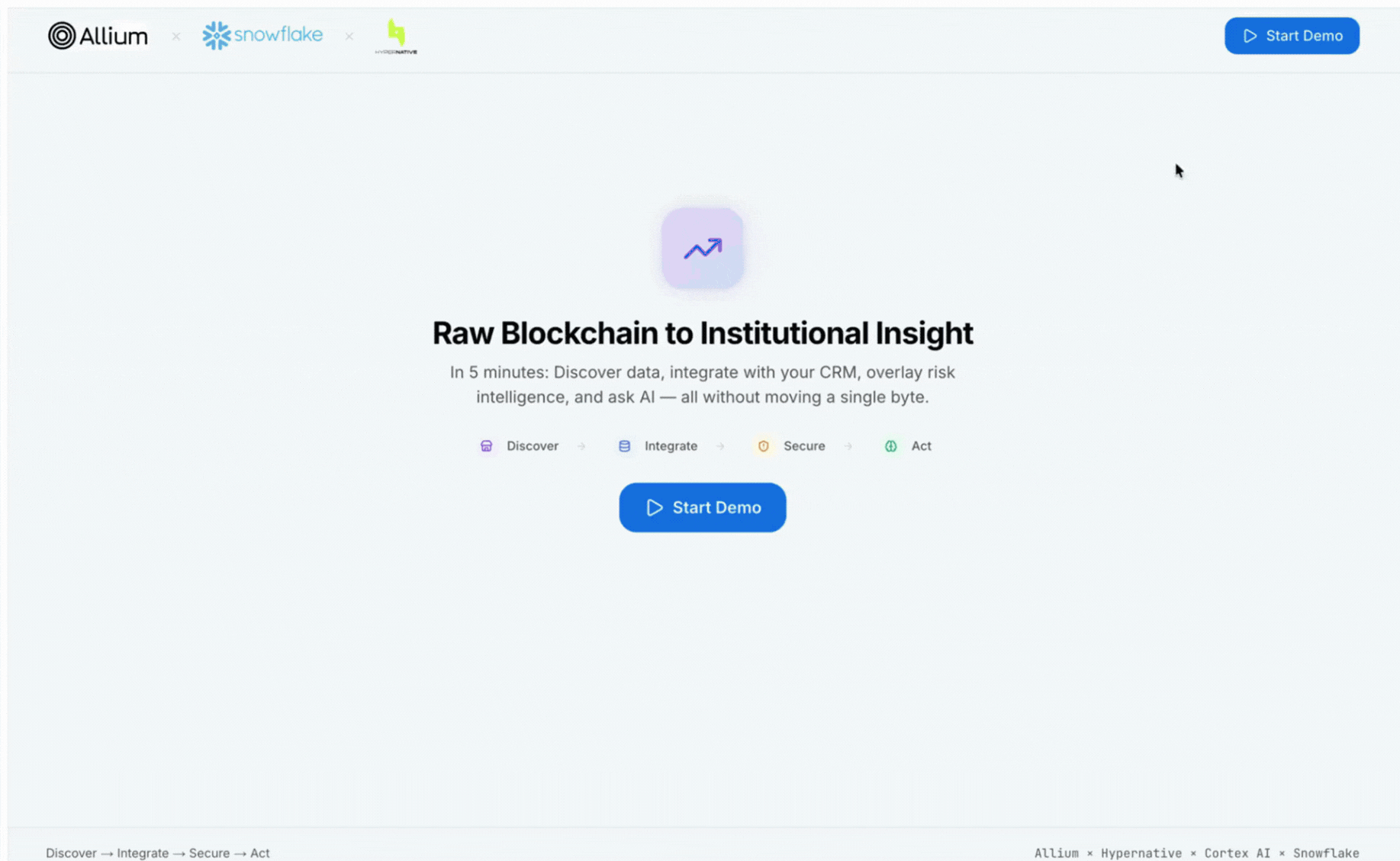The image size is (1400, 861).
Task: Click the Discover → Integrate → Secure → Act footer breadcrumb
Action: pyautogui.click(x=158, y=853)
